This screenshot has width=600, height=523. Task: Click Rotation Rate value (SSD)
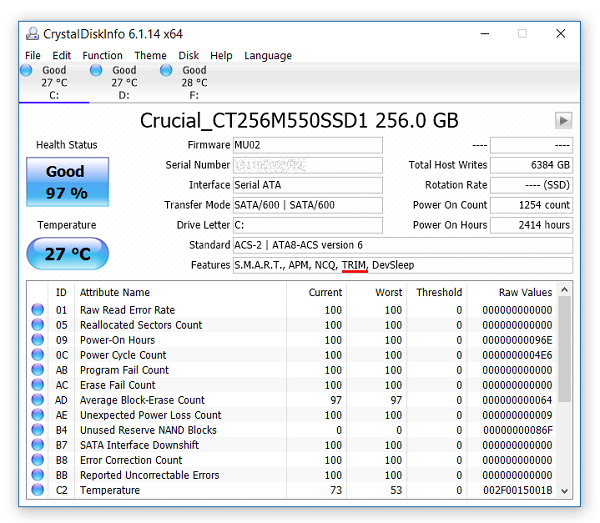(x=532, y=185)
